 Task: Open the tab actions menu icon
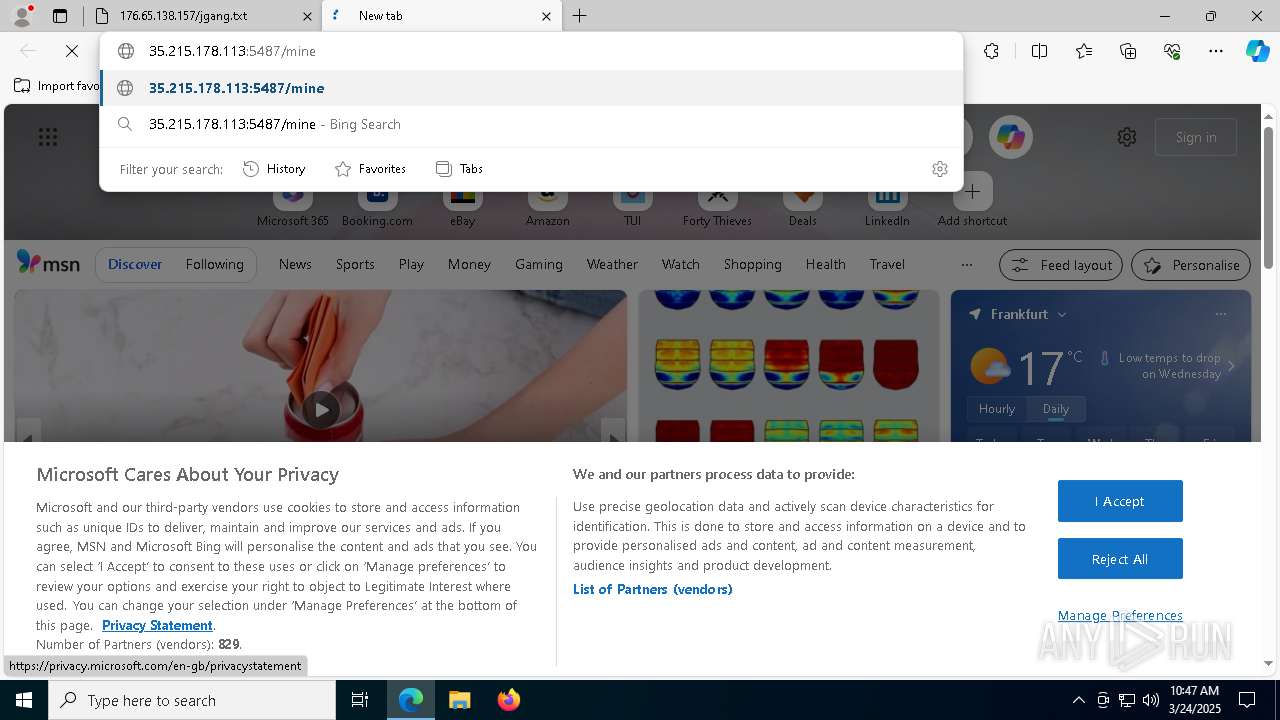click(x=60, y=16)
